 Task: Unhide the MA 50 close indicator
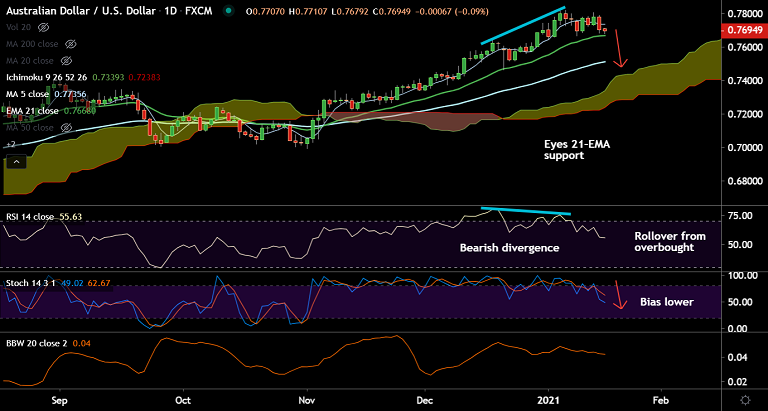point(66,127)
